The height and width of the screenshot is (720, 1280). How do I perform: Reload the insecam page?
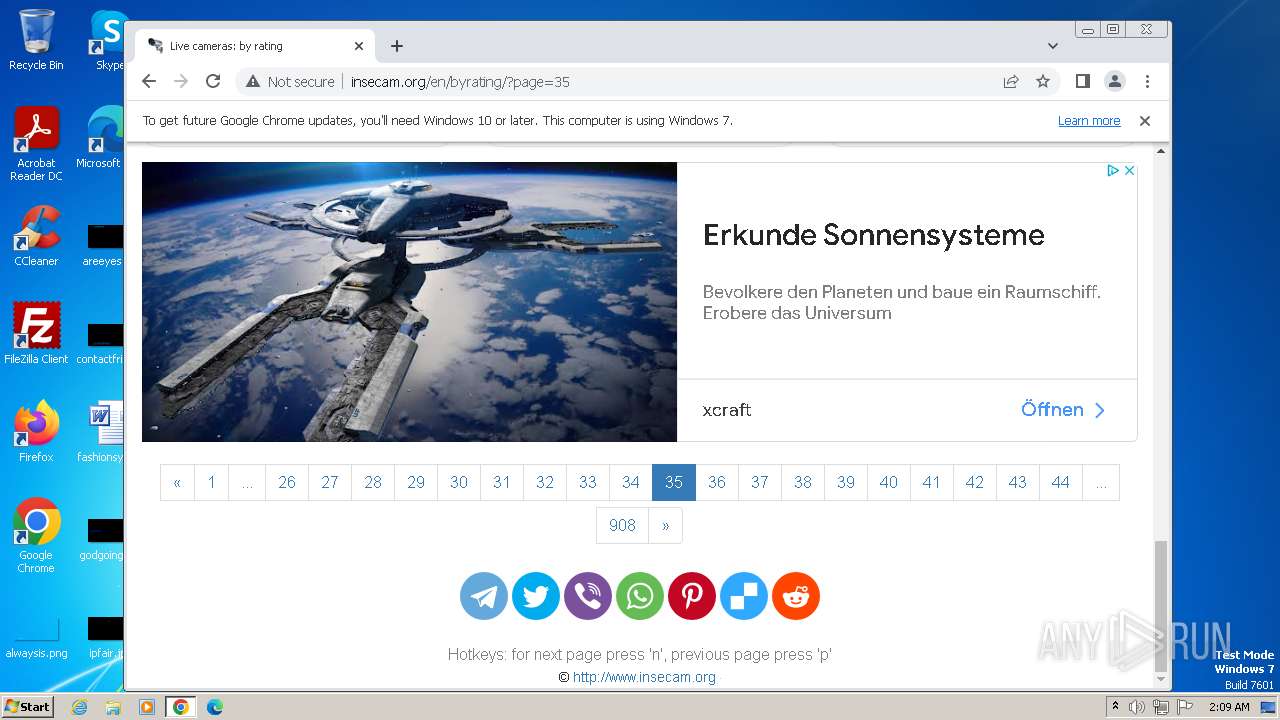point(213,82)
